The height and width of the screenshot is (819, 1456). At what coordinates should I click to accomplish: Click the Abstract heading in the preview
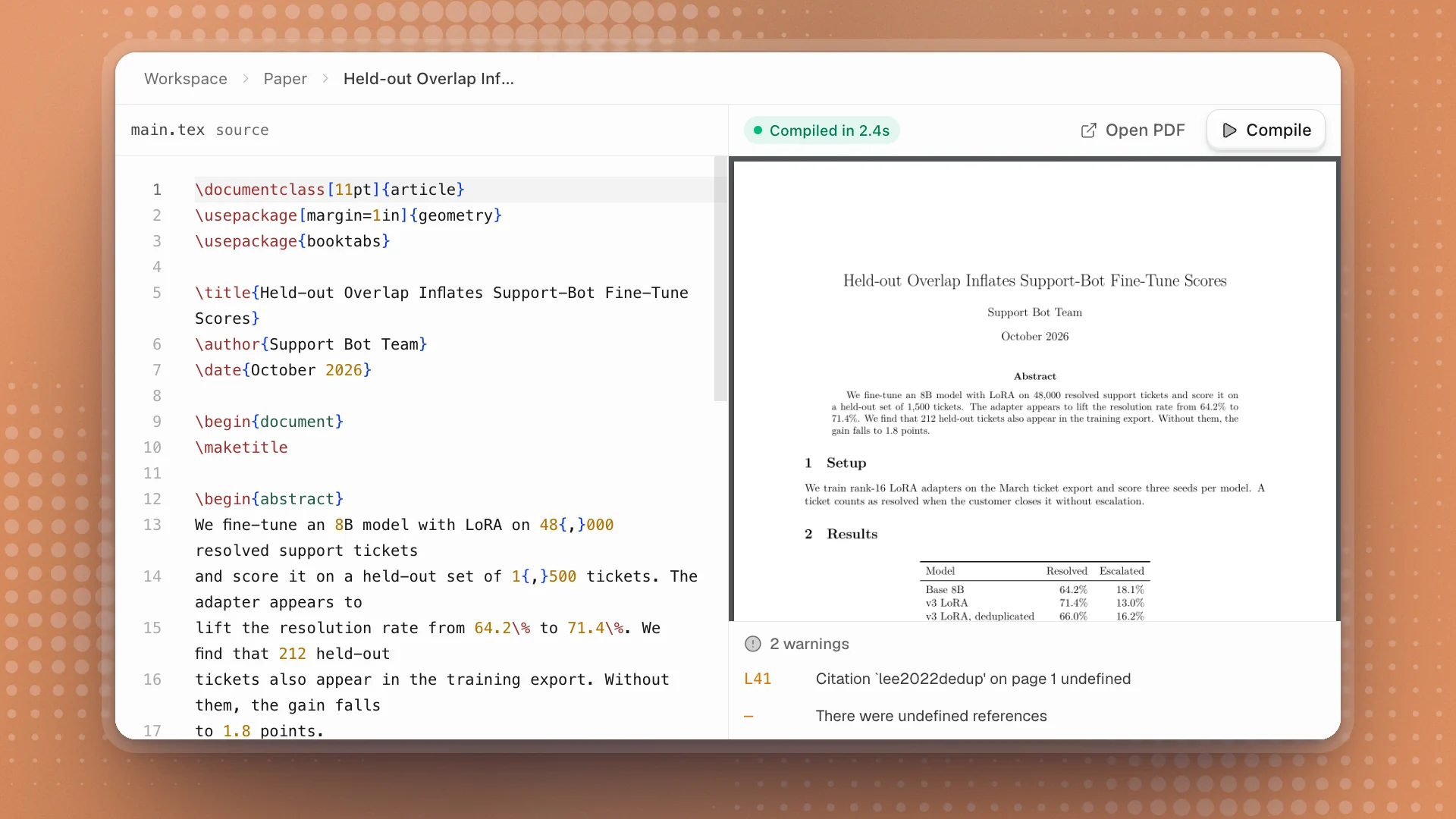click(x=1034, y=376)
